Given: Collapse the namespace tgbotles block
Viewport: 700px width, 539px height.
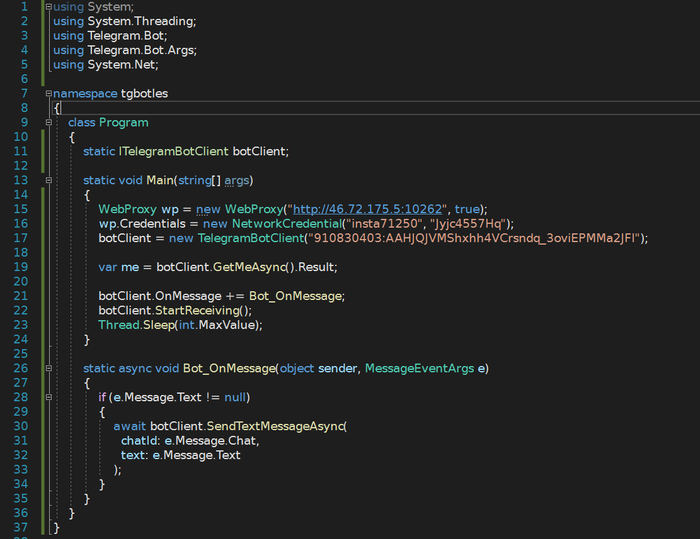Looking at the screenshot, I should pyautogui.click(x=49, y=93).
